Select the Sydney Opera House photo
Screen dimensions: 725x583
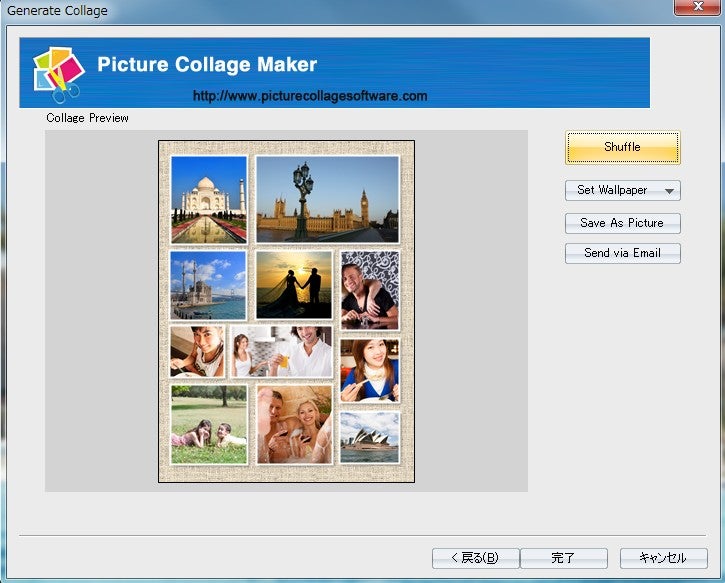click(369, 437)
